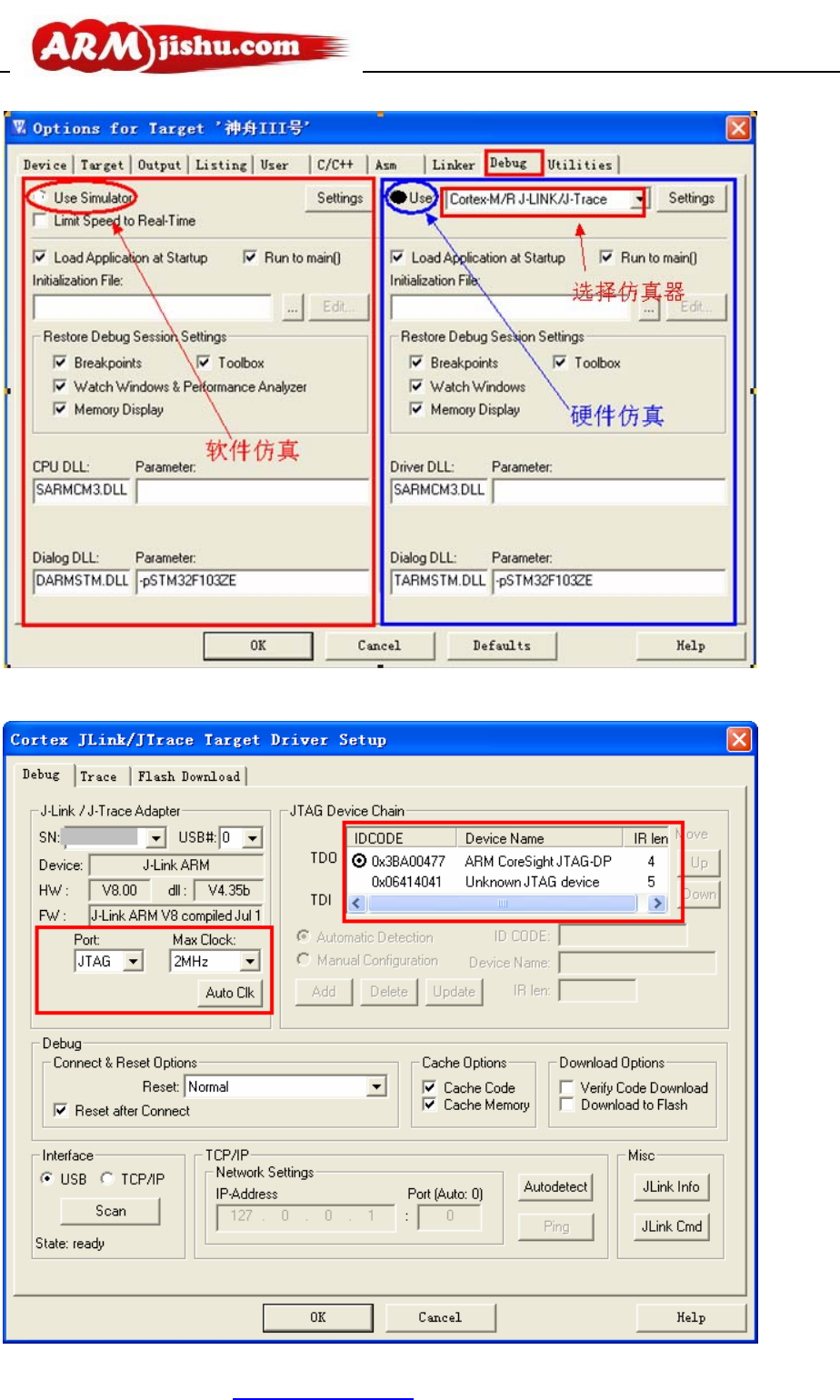Open the Cortex-M/R J-LINK/J-Trace debugger dropdown
The width and height of the screenshot is (840, 1400).
640,198
